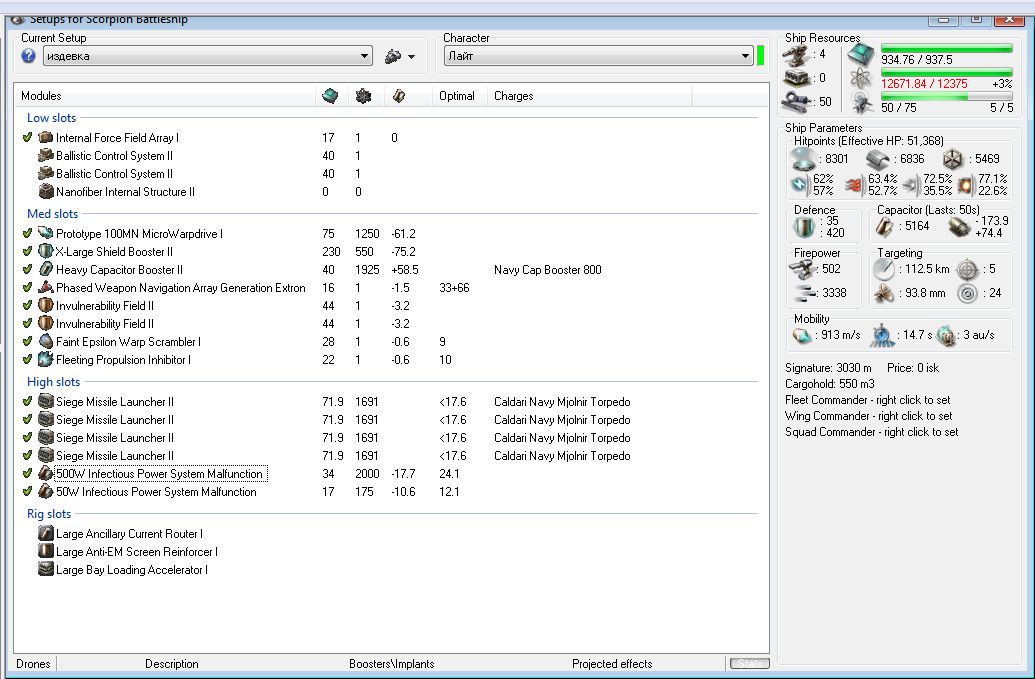
Task: Click the CPU column header icon
Action: (x=330, y=96)
